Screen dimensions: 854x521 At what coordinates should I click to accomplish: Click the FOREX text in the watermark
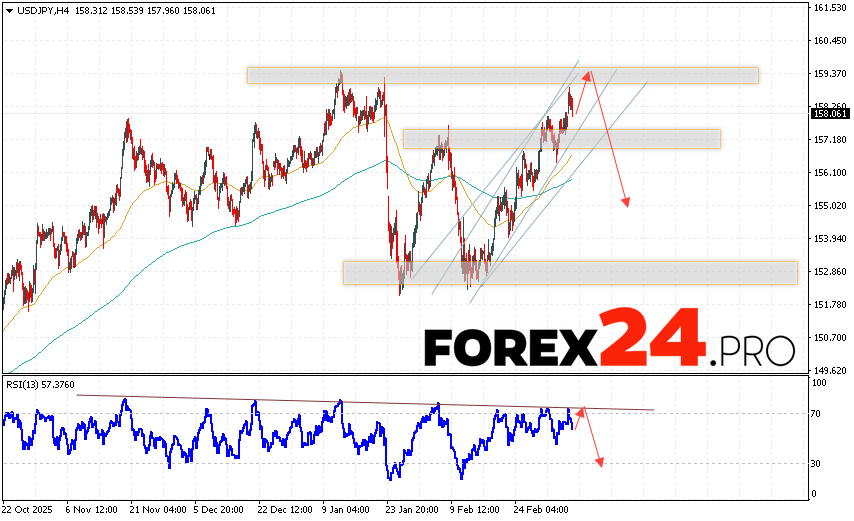510,346
